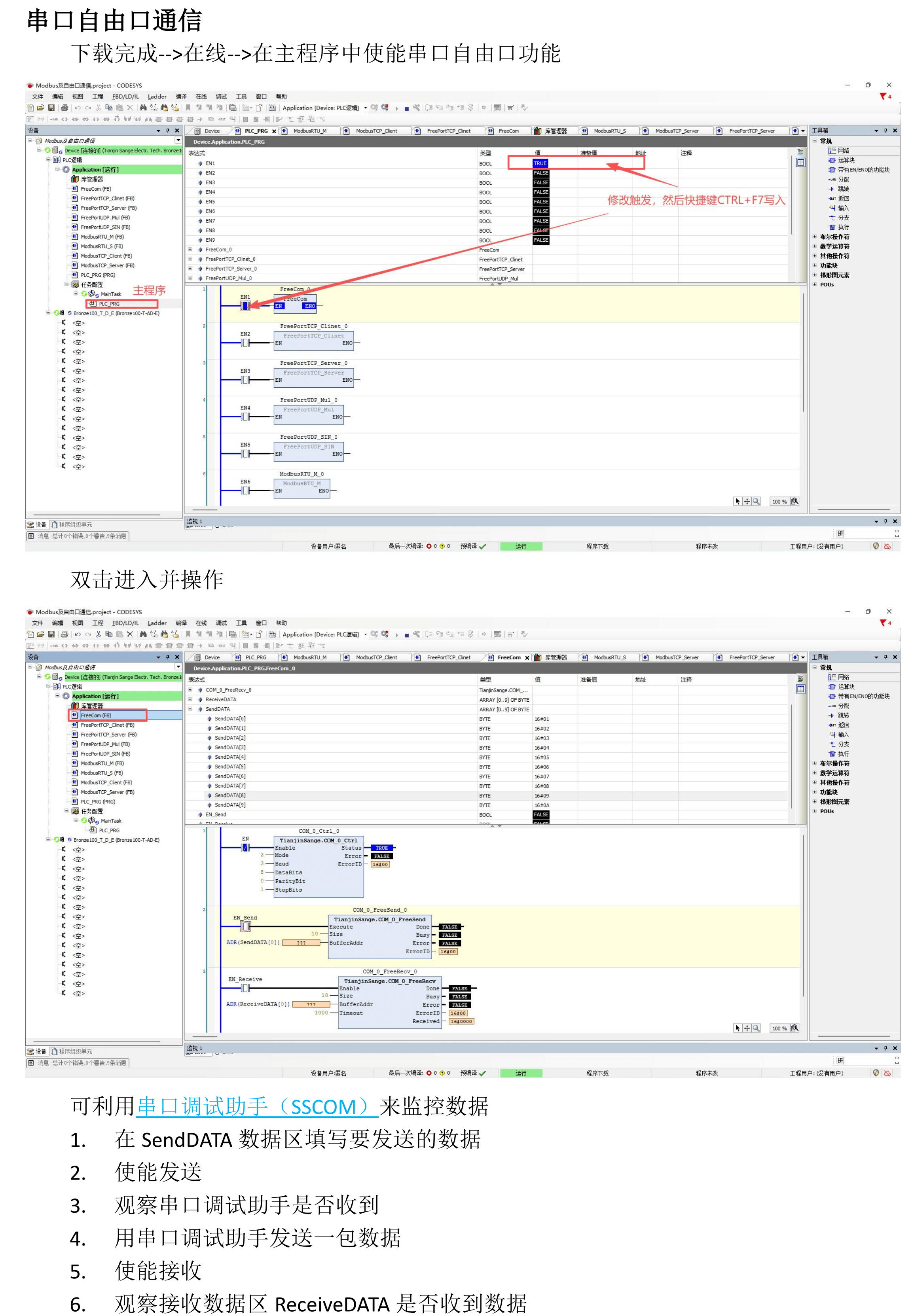Expand FreePortTCP_Clinet_0 variable row in upper screenshot
The image size is (914, 1316).
pos(190,259)
